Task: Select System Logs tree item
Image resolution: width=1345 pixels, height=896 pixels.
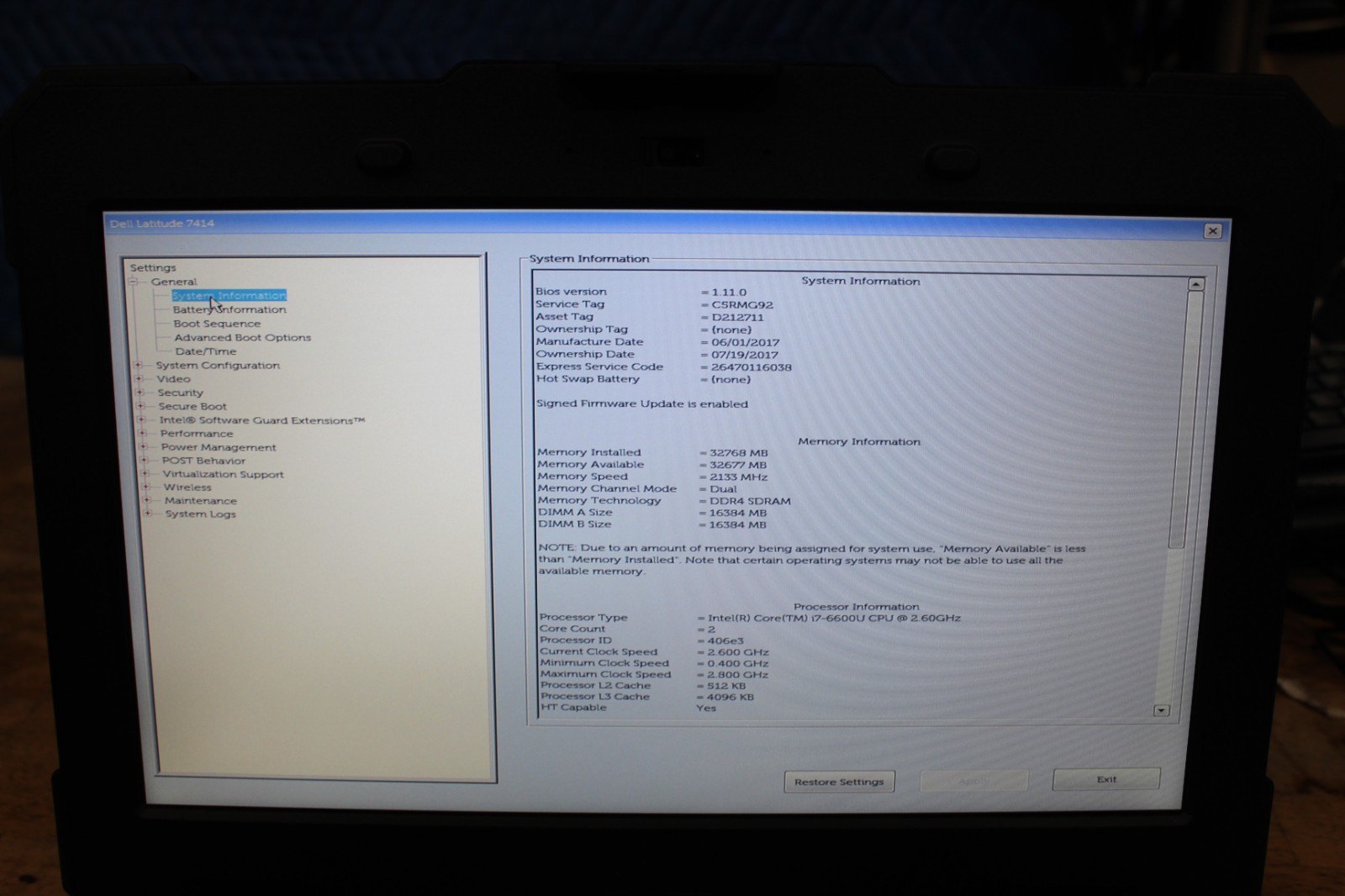Action: pyautogui.click(x=200, y=514)
